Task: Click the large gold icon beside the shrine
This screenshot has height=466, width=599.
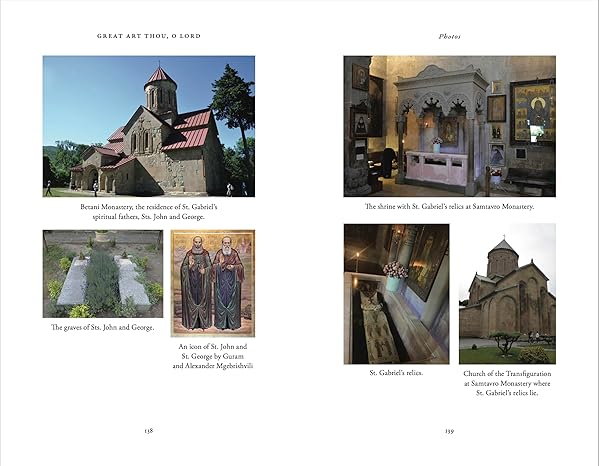Action: click(x=533, y=112)
